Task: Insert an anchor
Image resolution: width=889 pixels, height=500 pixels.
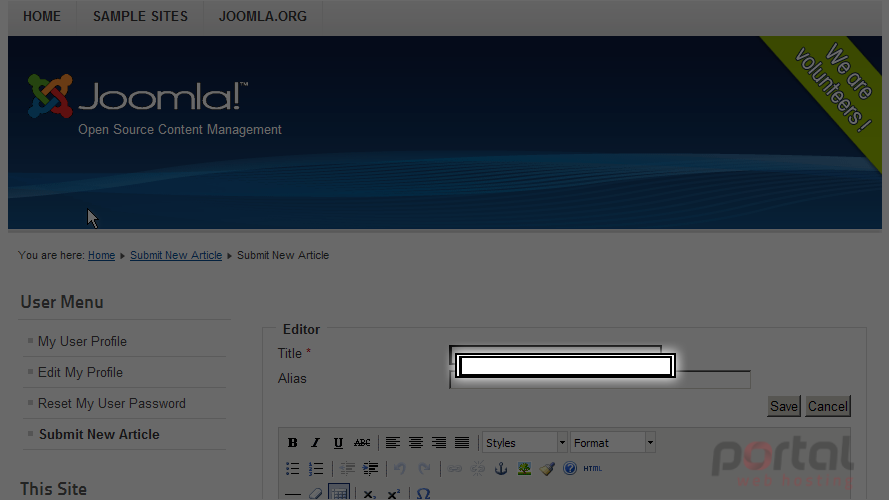Action: 501,468
